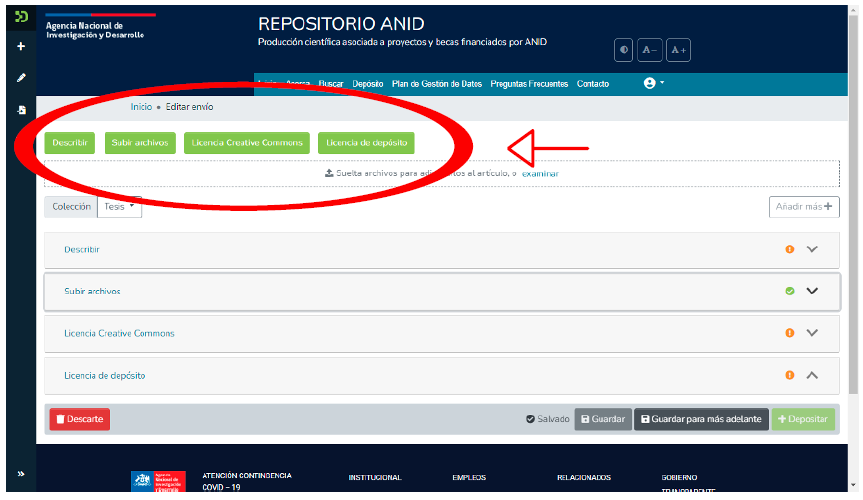
Task: Open Licencia de depósito section title
Action: click(105, 376)
